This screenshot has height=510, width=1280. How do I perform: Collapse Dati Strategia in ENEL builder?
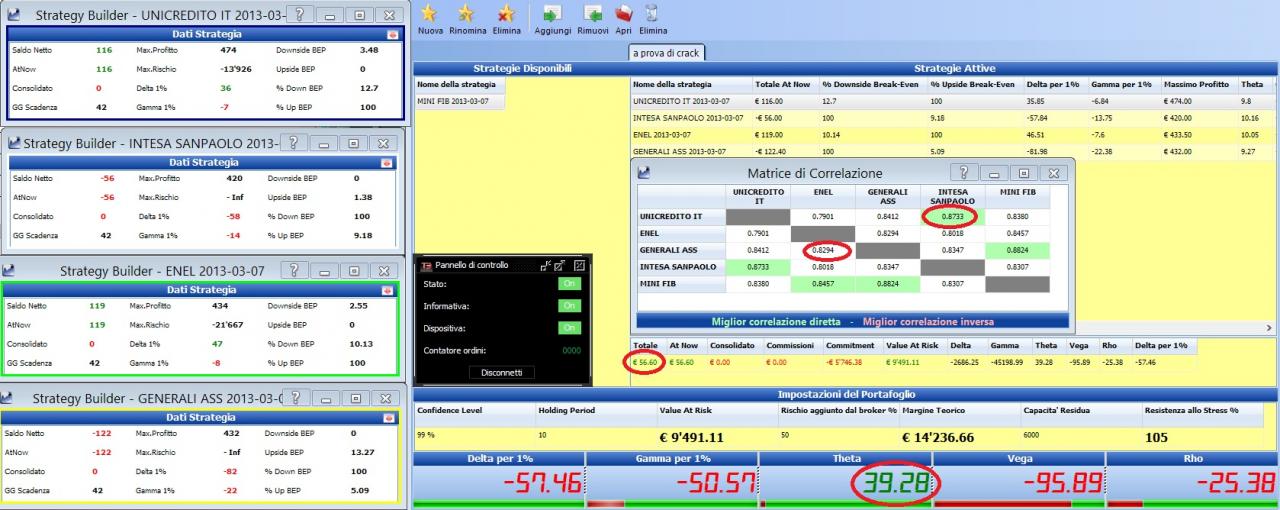click(x=390, y=290)
